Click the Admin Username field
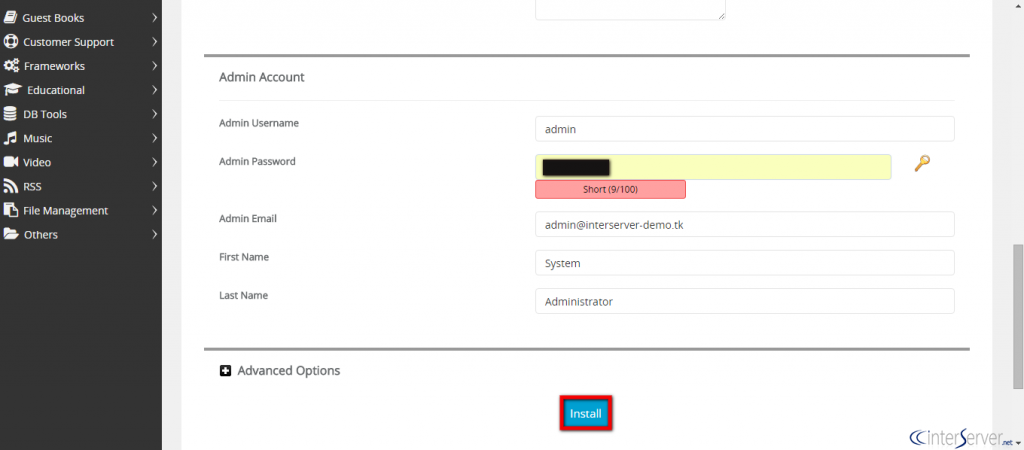 pyautogui.click(x=744, y=129)
